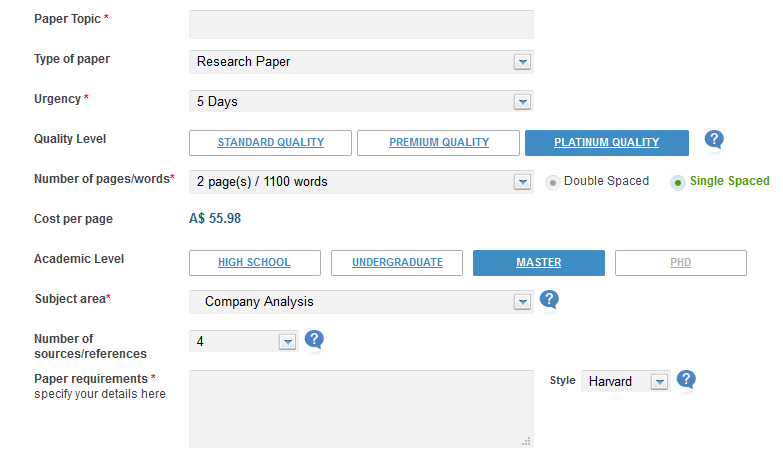783x464 pixels.
Task: Click the 'specify your details here' hint text
Action: 100,394
